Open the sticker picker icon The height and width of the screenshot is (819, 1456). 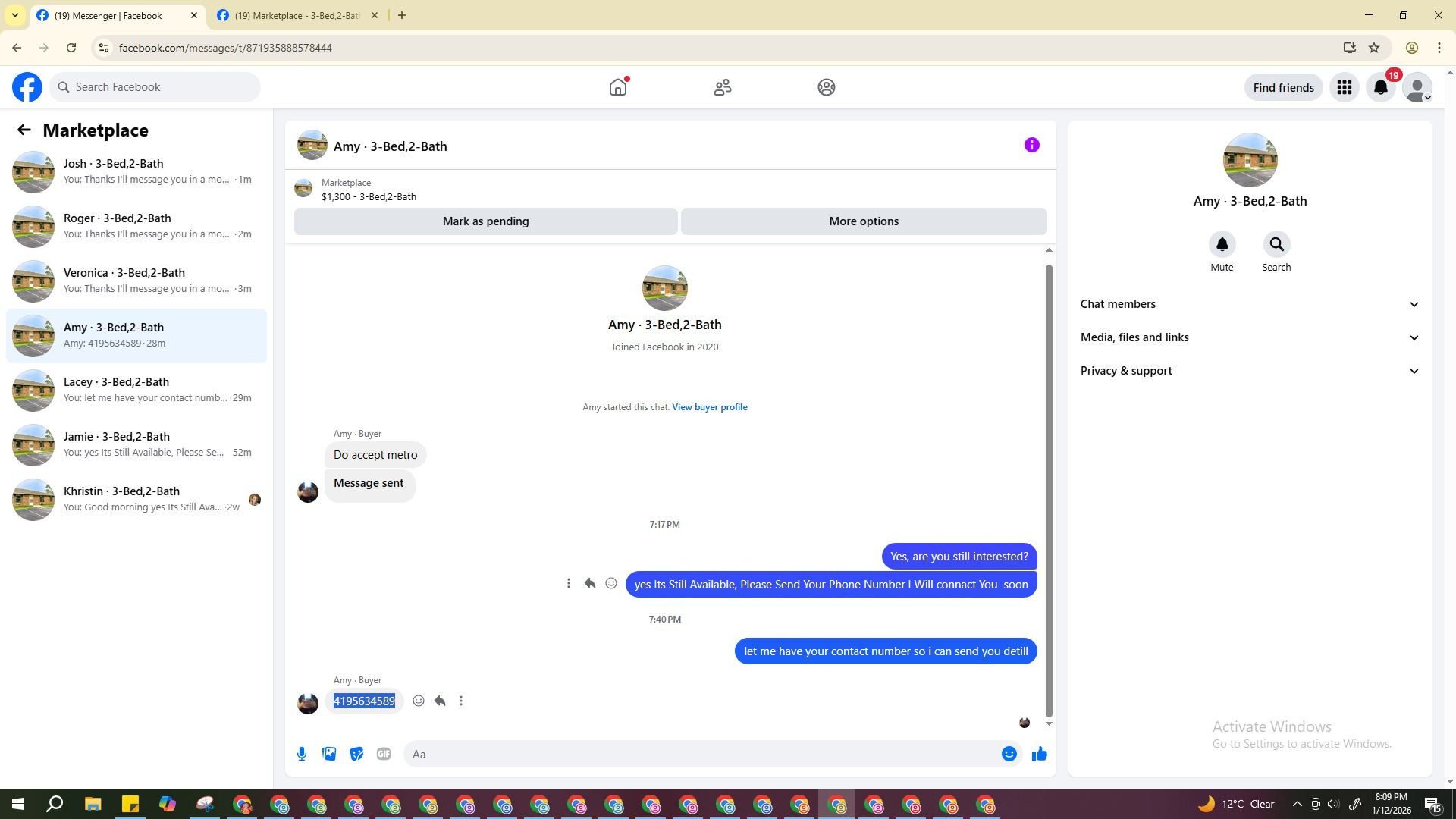pyautogui.click(x=356, y=754)
